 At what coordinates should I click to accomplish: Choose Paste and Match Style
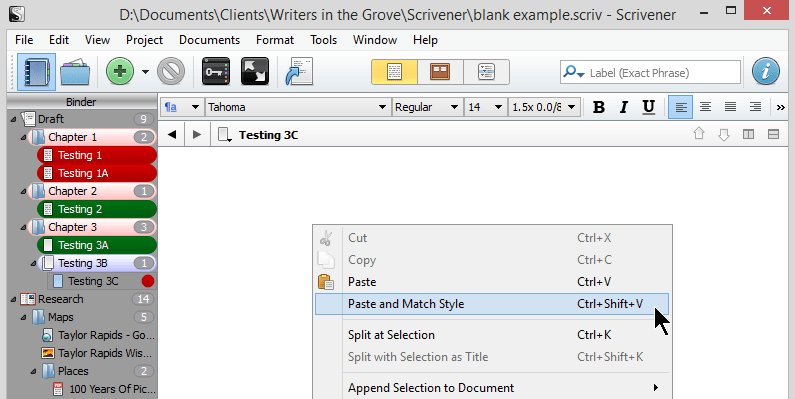point(492,304)
